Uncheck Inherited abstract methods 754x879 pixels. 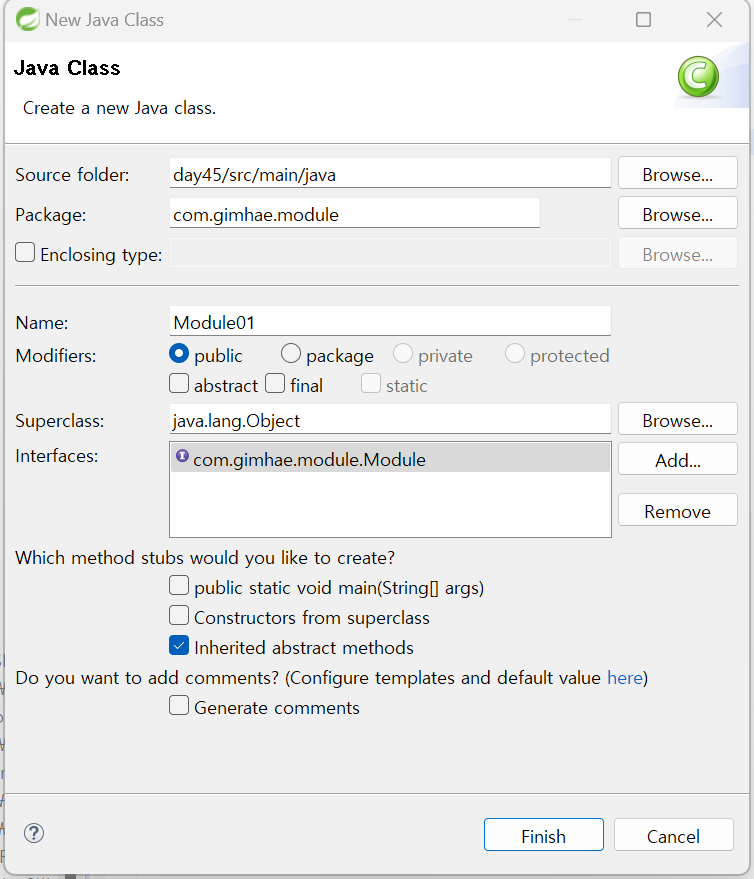[179, 645]
